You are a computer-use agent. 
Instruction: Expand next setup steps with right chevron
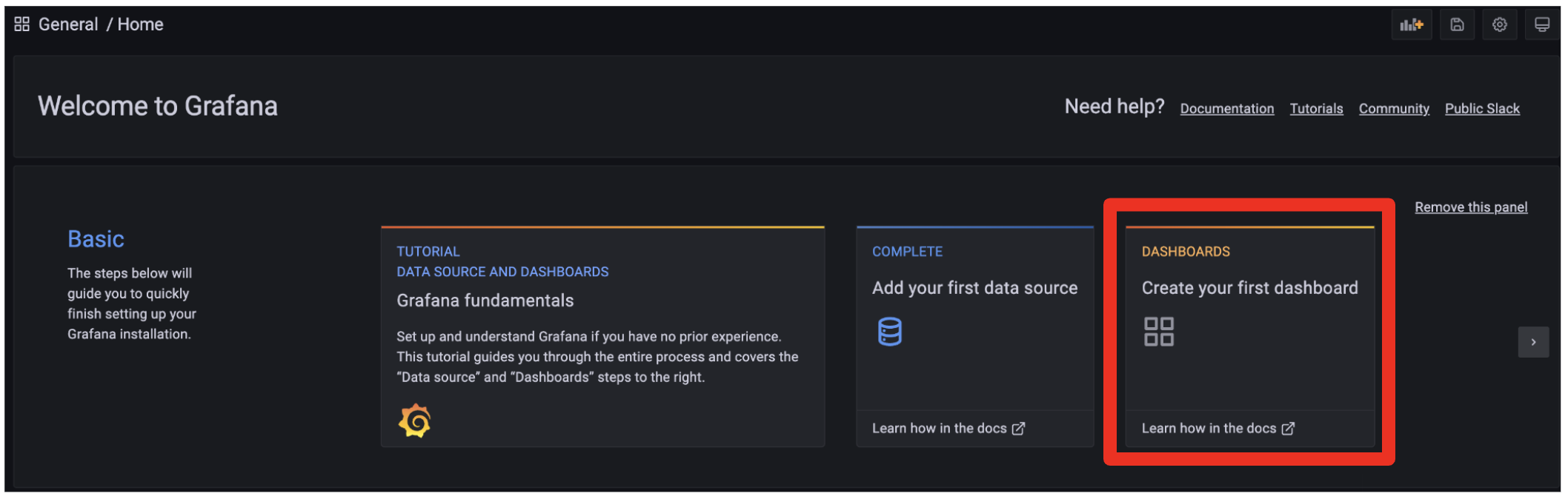point(1533,342)
